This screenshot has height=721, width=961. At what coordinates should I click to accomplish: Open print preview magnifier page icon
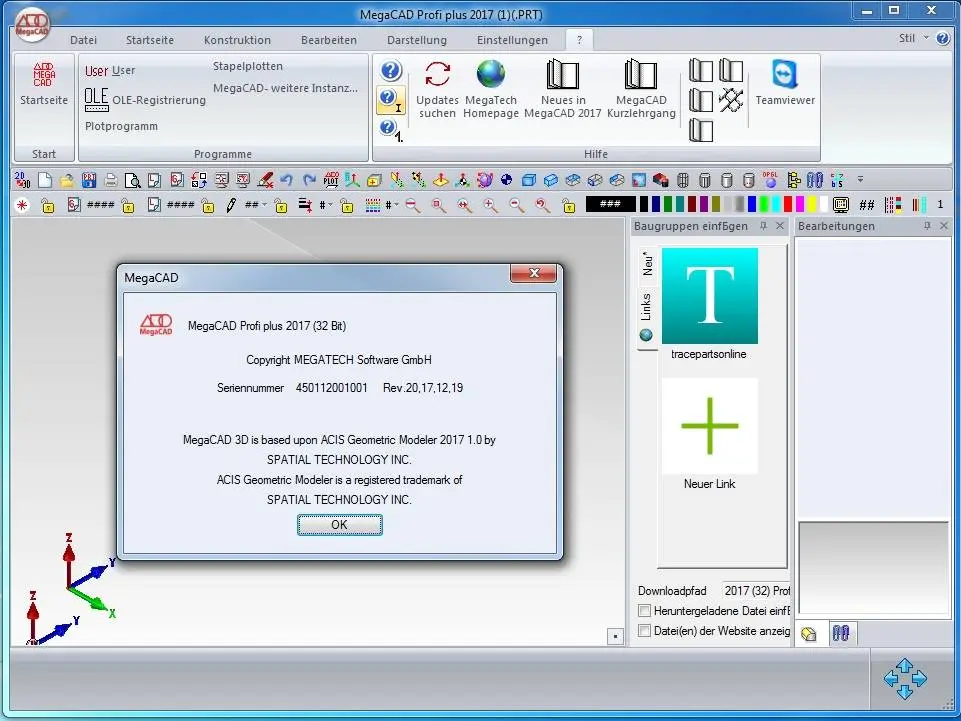pyautogui.click(x=132, y=180)
